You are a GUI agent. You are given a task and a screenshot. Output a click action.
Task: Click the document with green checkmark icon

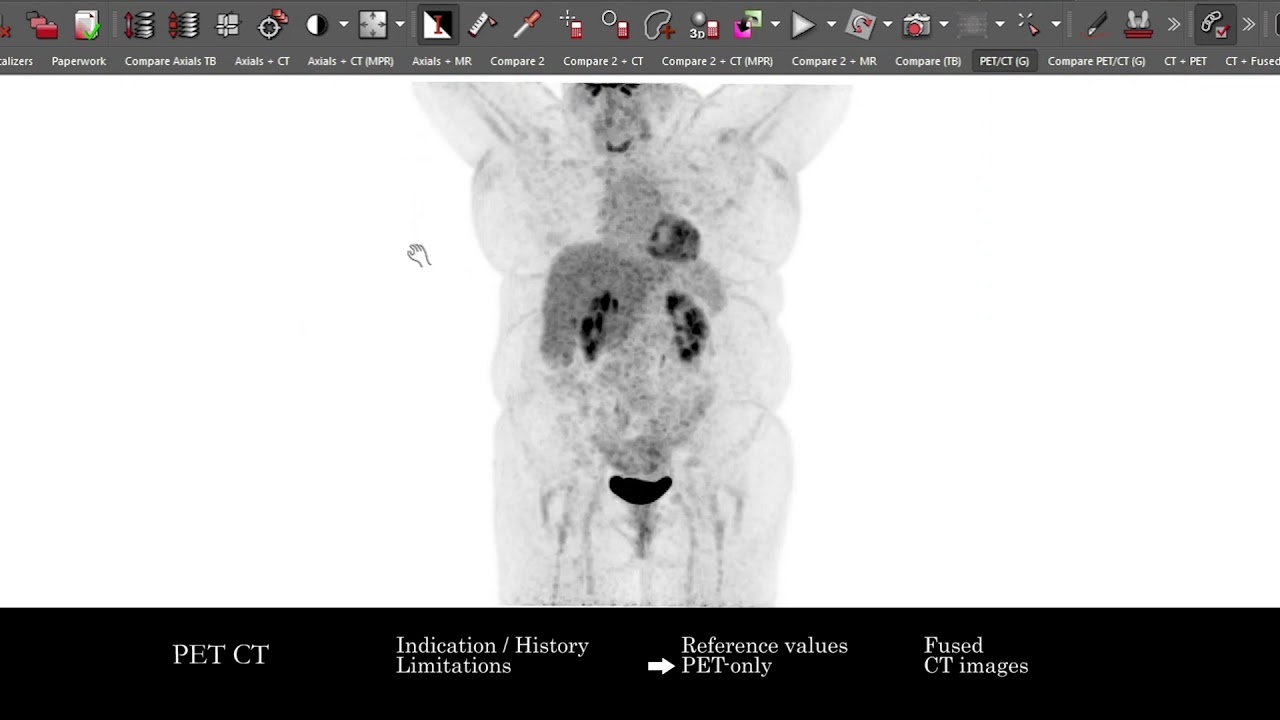click(87, 25)
